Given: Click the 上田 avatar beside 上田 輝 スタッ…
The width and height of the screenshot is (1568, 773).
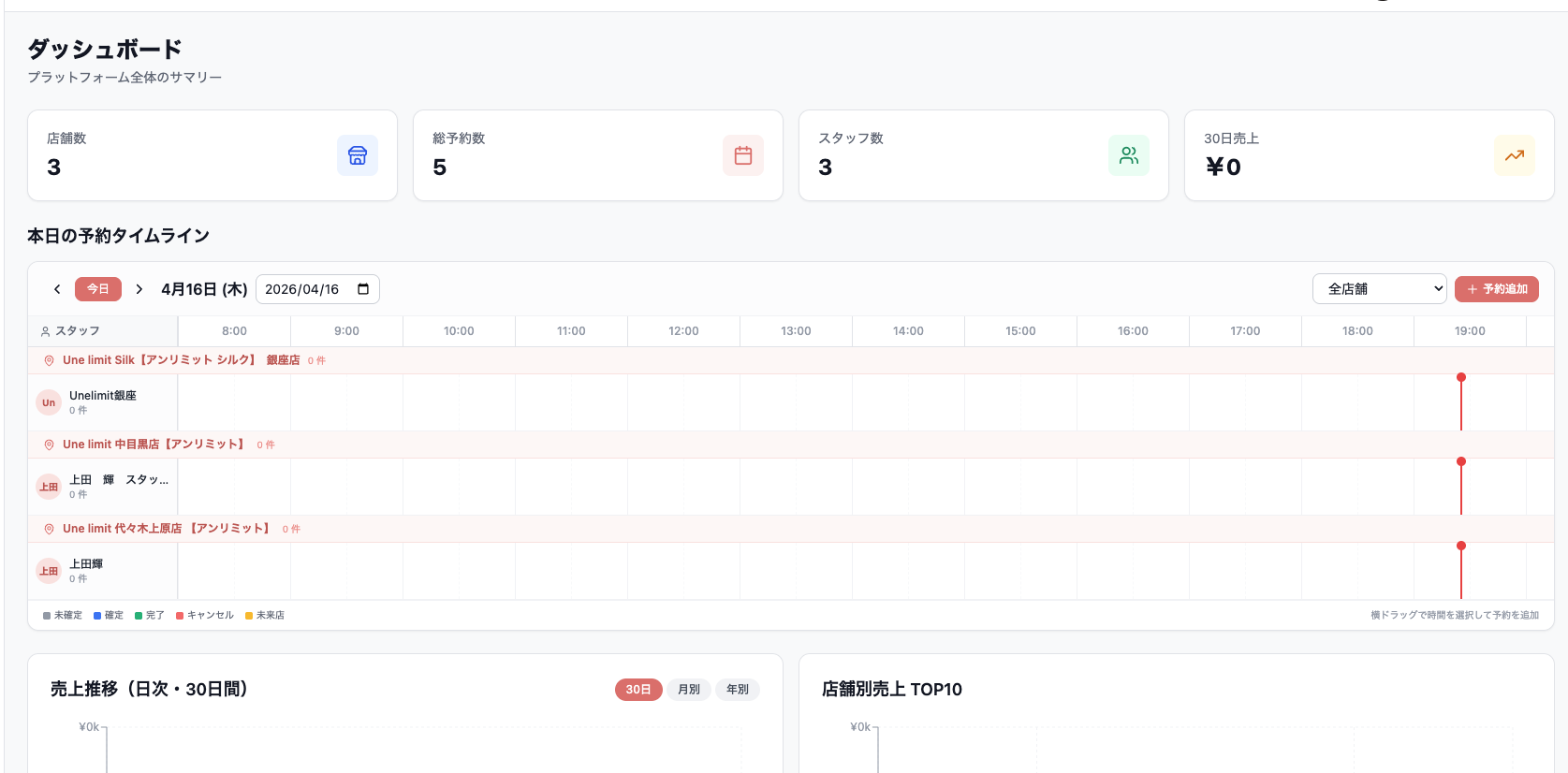Looking at the screenshot, I should [x=49, y=487].
